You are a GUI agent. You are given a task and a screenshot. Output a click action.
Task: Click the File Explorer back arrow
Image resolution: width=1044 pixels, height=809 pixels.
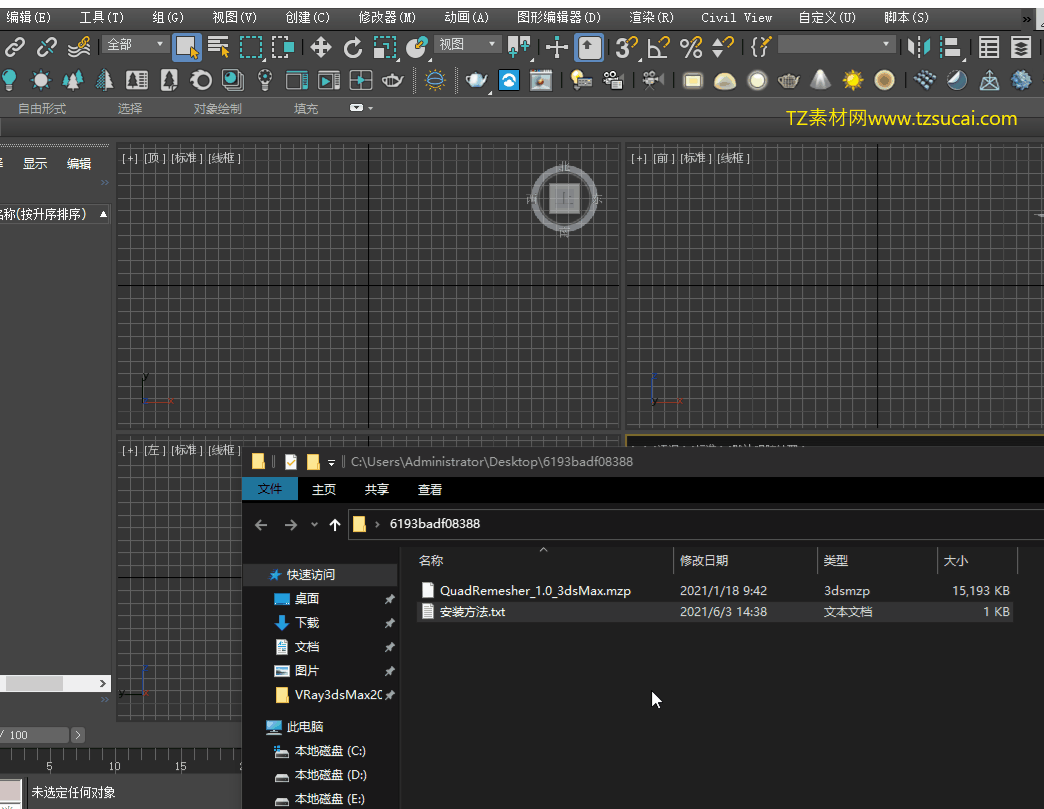coord(261,525)
